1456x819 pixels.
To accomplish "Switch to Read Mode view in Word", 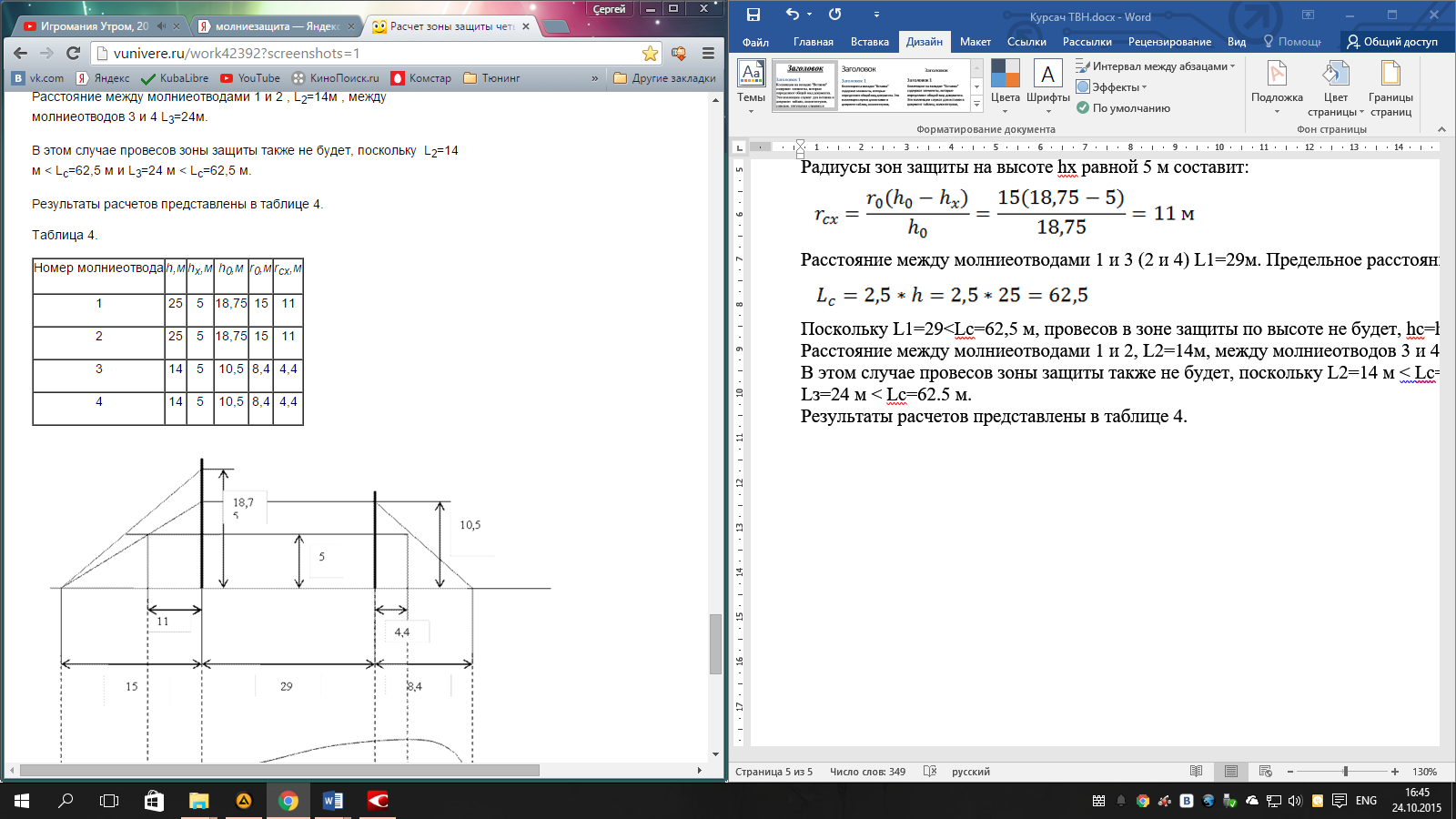I will coord(1196,772).
